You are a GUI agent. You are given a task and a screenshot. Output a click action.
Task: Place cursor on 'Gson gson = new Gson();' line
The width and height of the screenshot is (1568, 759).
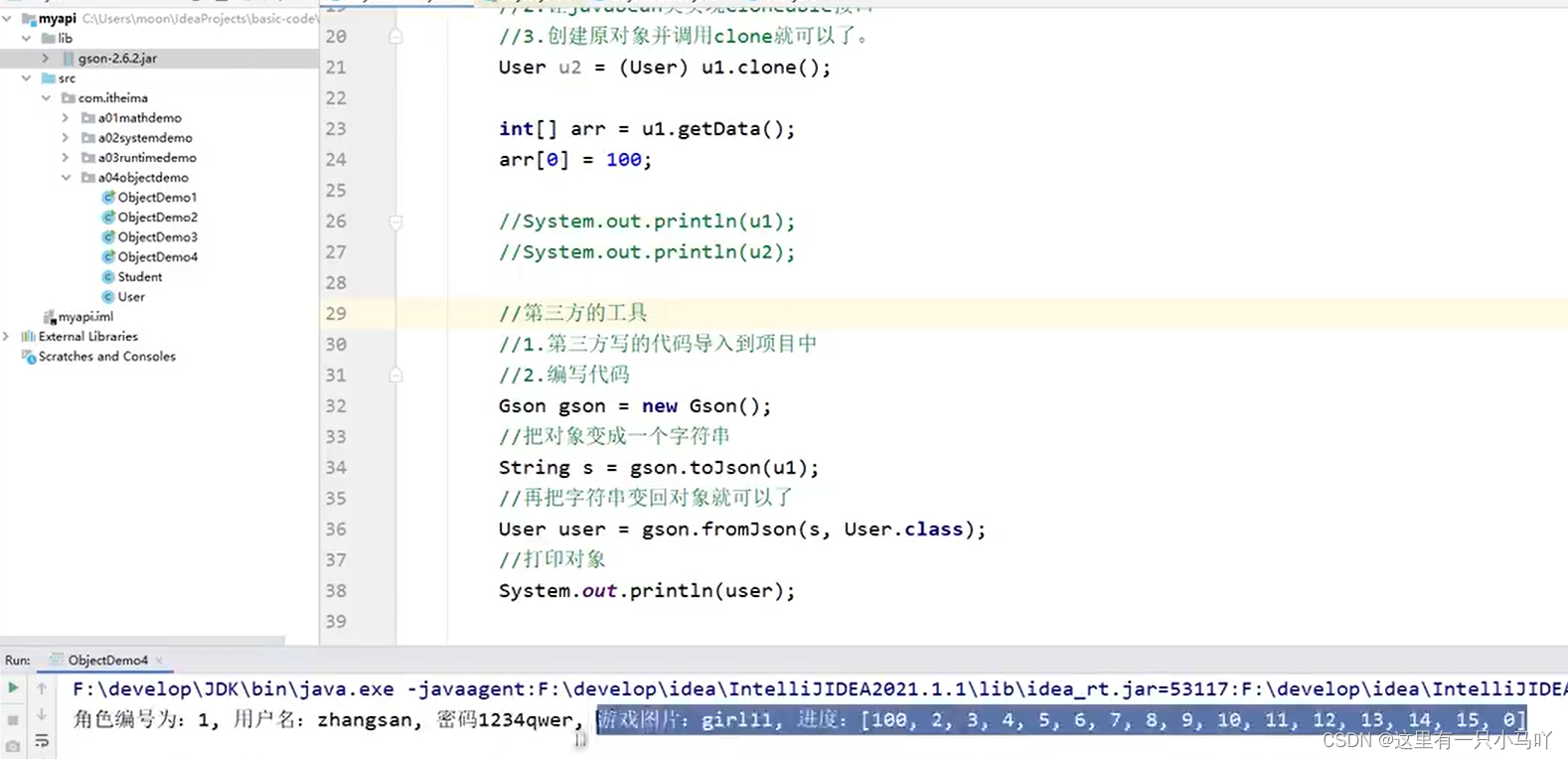tap(635, 405)
